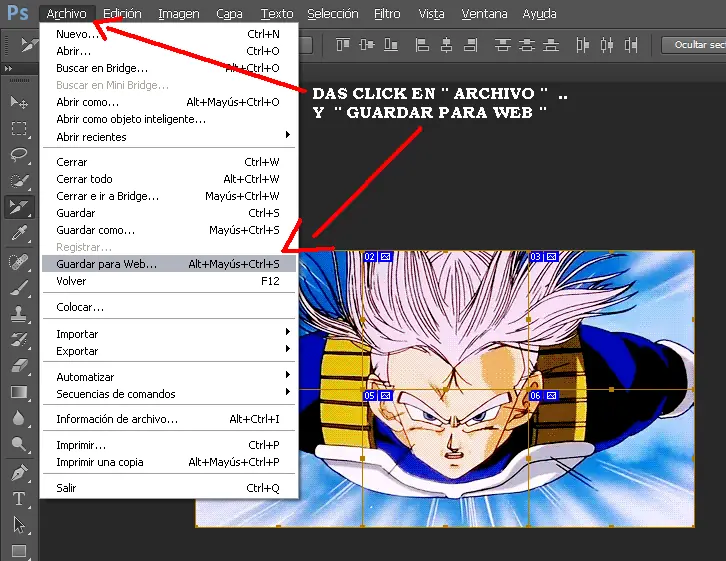
Task: Choose Volver from Archivo menu
Action: (x=169, y=281)
